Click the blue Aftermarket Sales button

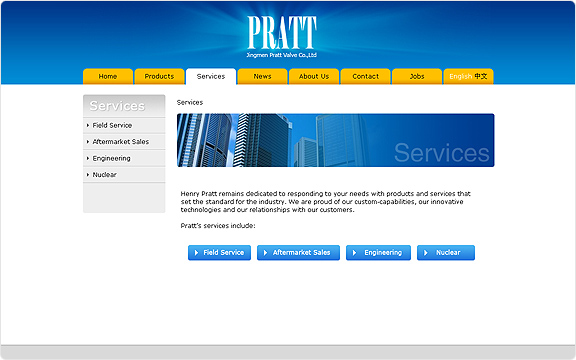(298, 253)
